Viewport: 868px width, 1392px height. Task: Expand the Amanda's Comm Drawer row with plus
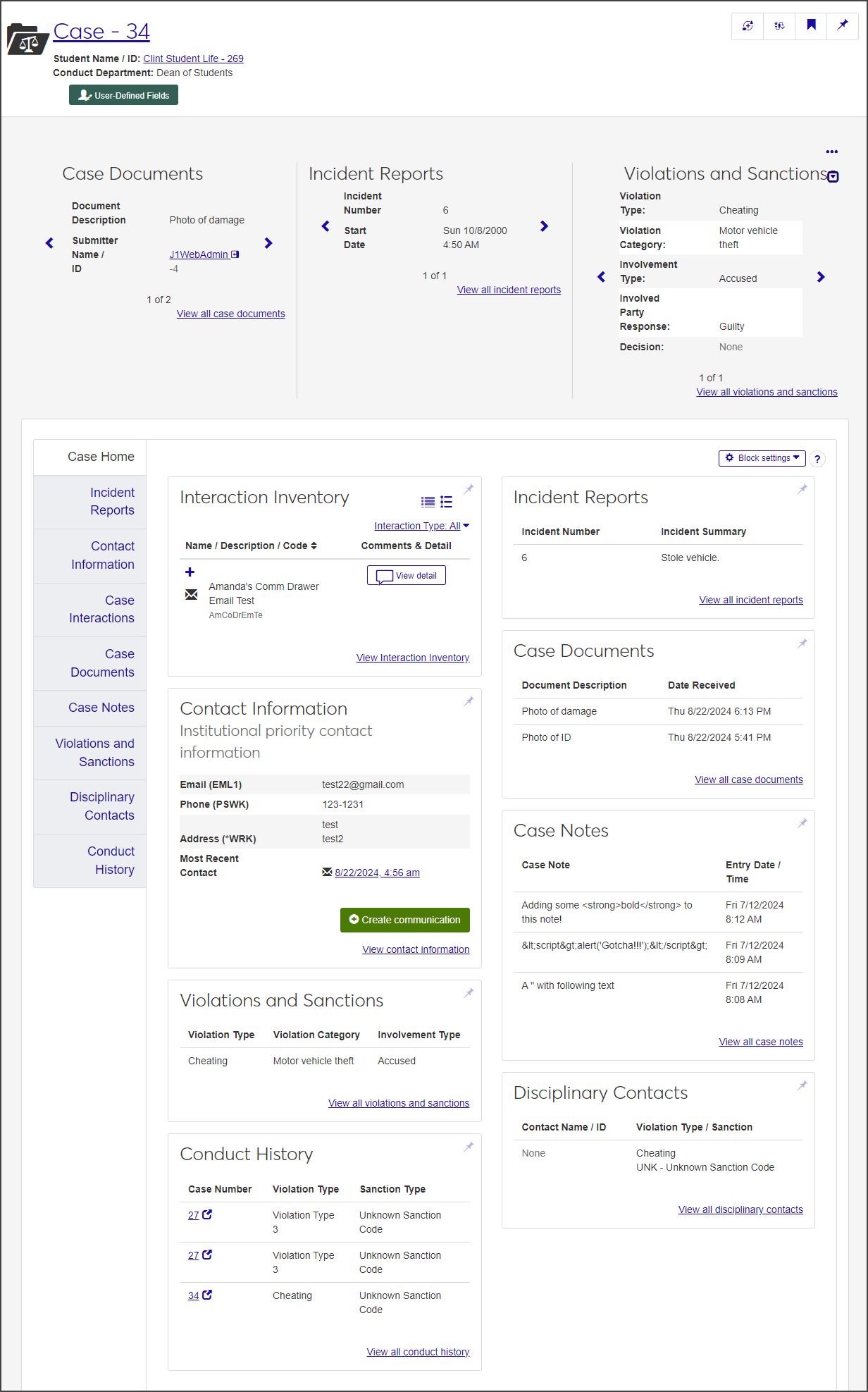[x=190, y=572]
